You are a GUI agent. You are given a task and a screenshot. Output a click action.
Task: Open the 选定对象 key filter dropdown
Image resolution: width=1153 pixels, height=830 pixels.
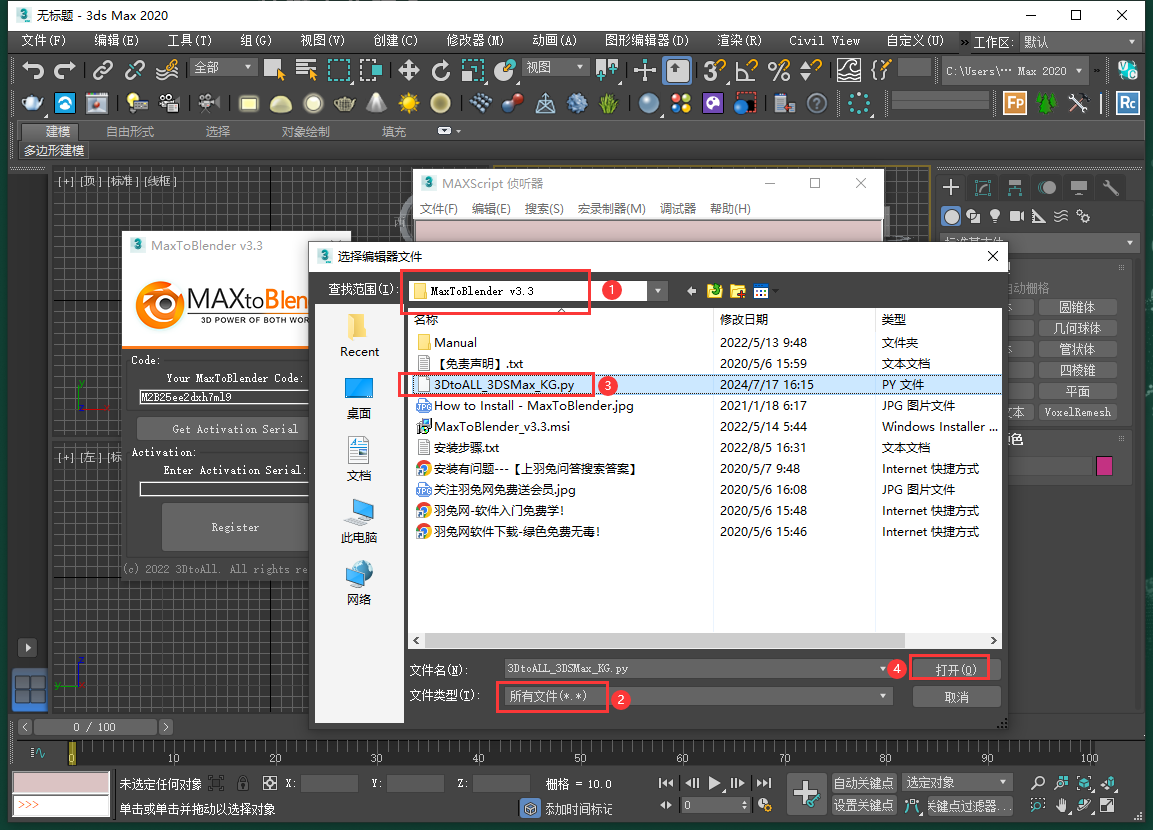point(957,782)
